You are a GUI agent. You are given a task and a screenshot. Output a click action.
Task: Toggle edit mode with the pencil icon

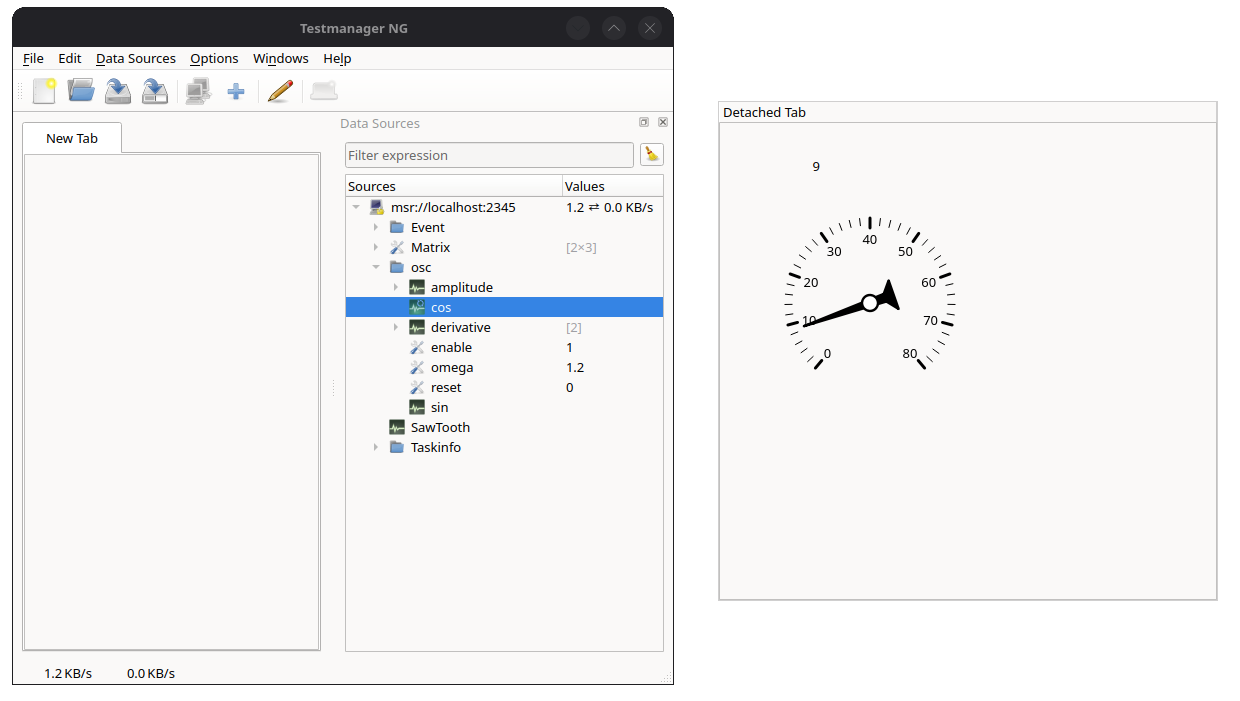pos(280,91)
